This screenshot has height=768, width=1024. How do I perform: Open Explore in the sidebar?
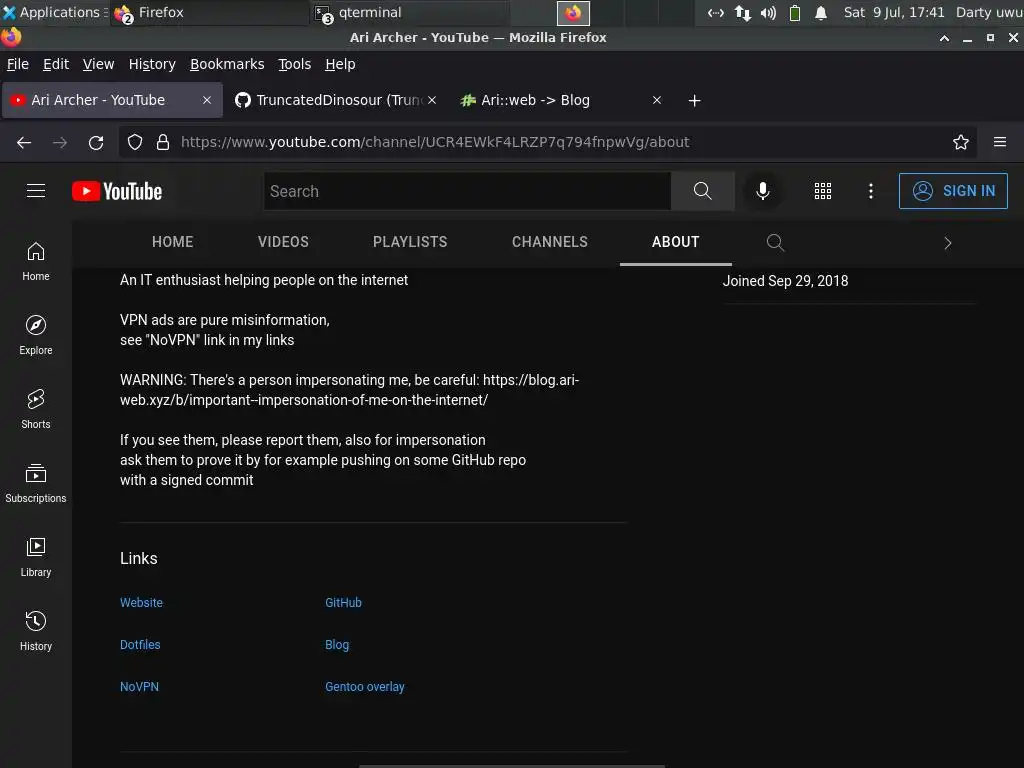pyautogui.click(x=36, y=335)
